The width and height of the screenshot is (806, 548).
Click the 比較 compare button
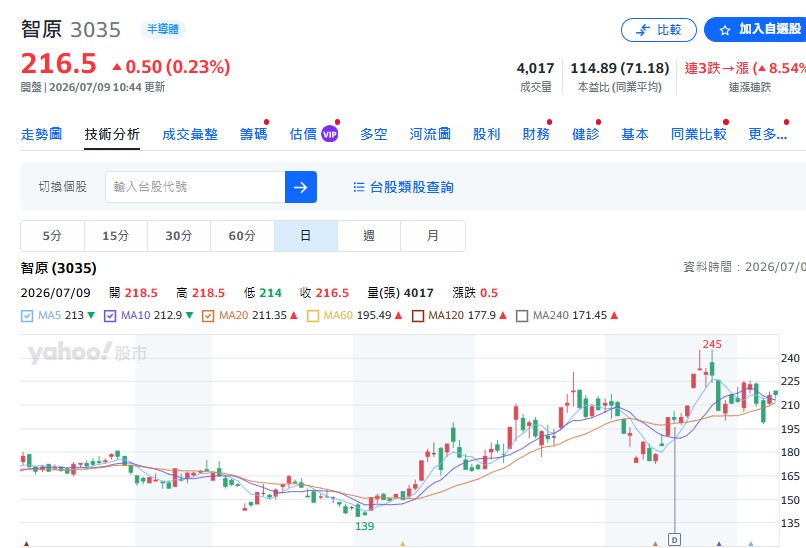click(x=658, y=30)
